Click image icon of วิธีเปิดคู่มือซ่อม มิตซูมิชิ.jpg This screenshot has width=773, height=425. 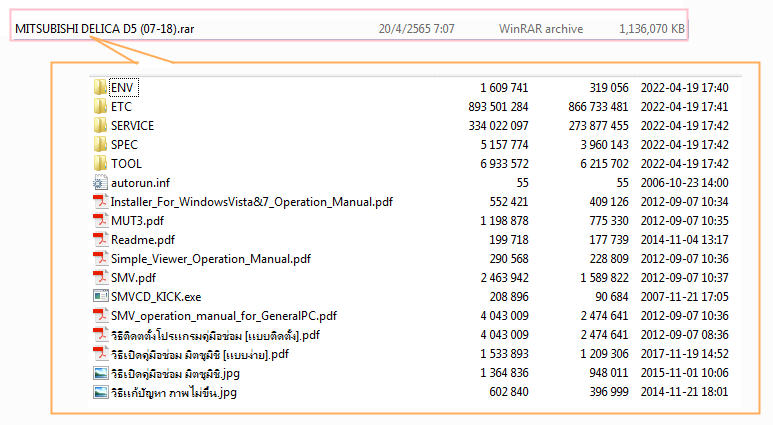[x=100, y=373]
